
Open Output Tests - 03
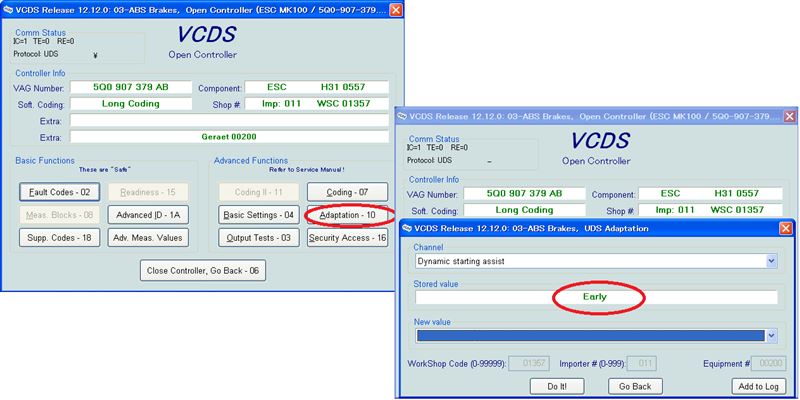(259, 237)
